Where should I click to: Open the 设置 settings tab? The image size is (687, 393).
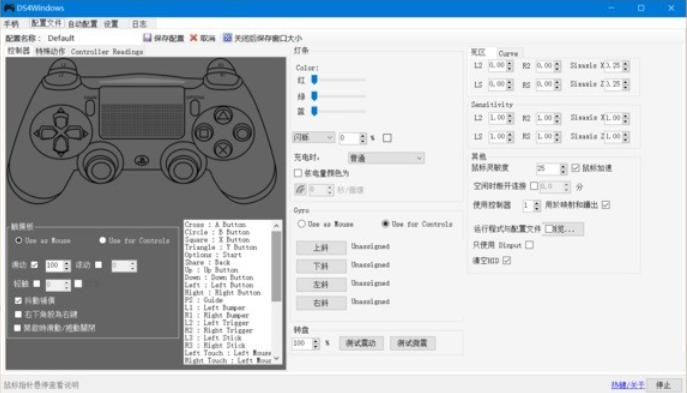(111, 24)
